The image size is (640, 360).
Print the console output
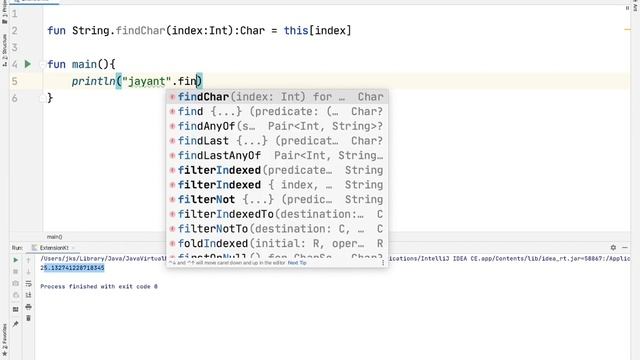click(28, 307)
